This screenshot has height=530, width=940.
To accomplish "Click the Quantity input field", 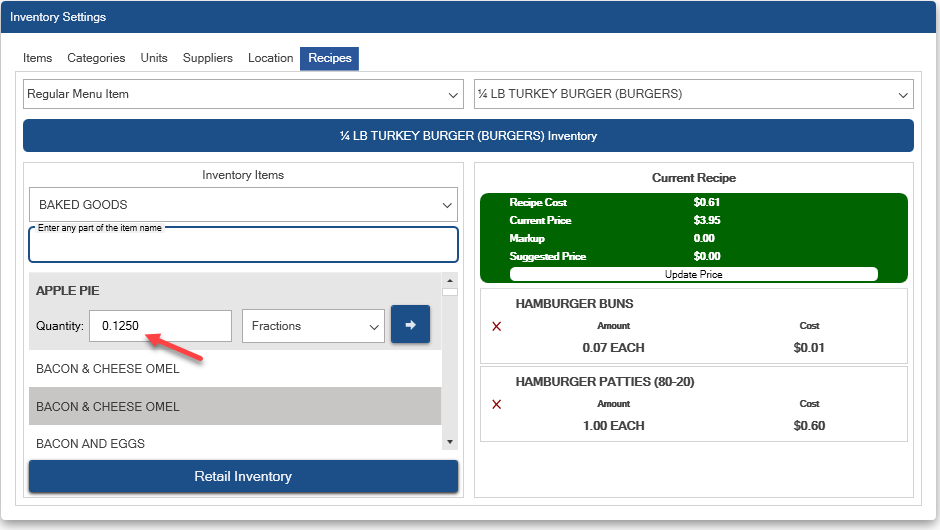I will [x=160, y=326].
